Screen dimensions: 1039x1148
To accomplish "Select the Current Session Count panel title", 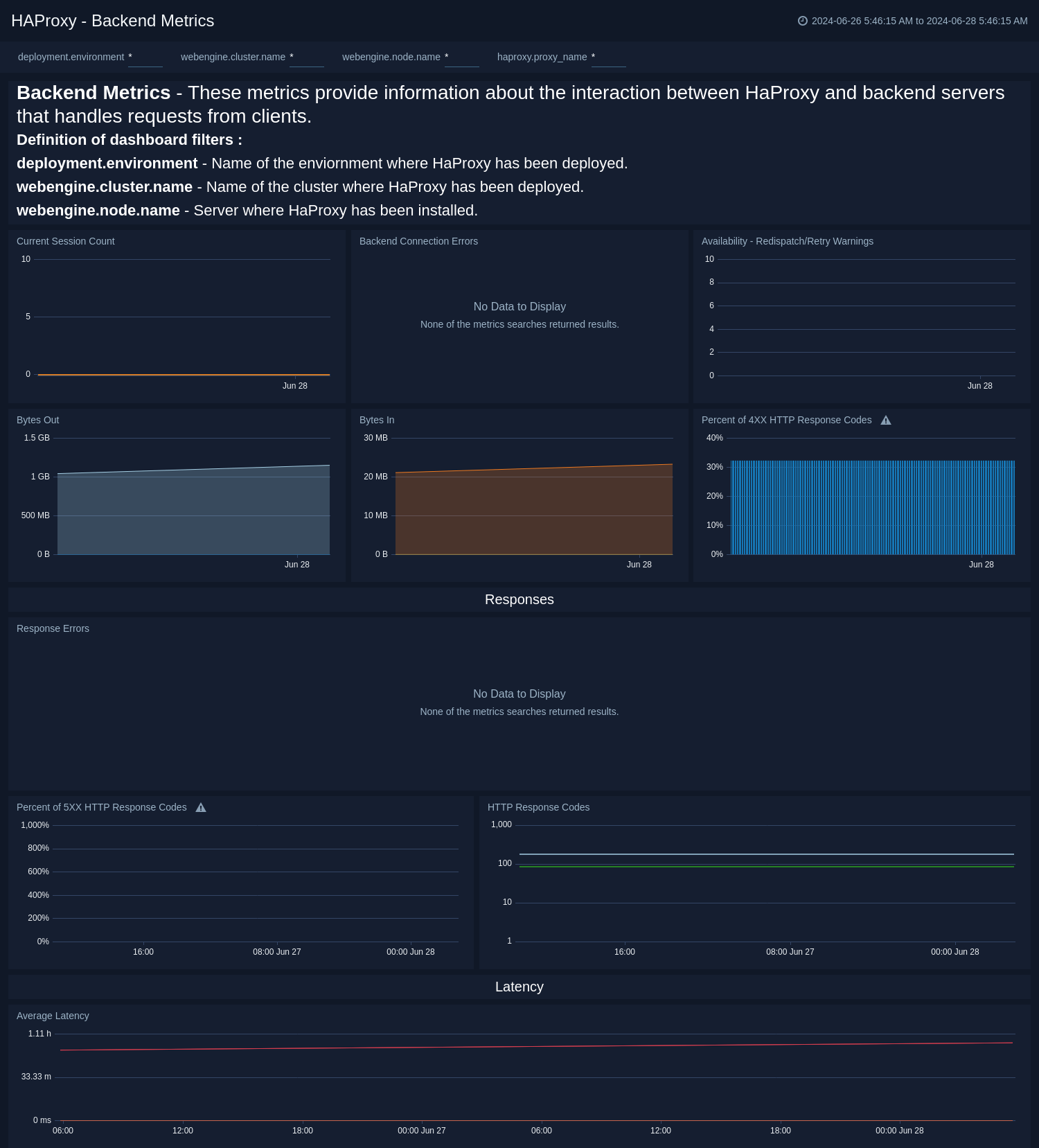I will [x=66, y=241].
